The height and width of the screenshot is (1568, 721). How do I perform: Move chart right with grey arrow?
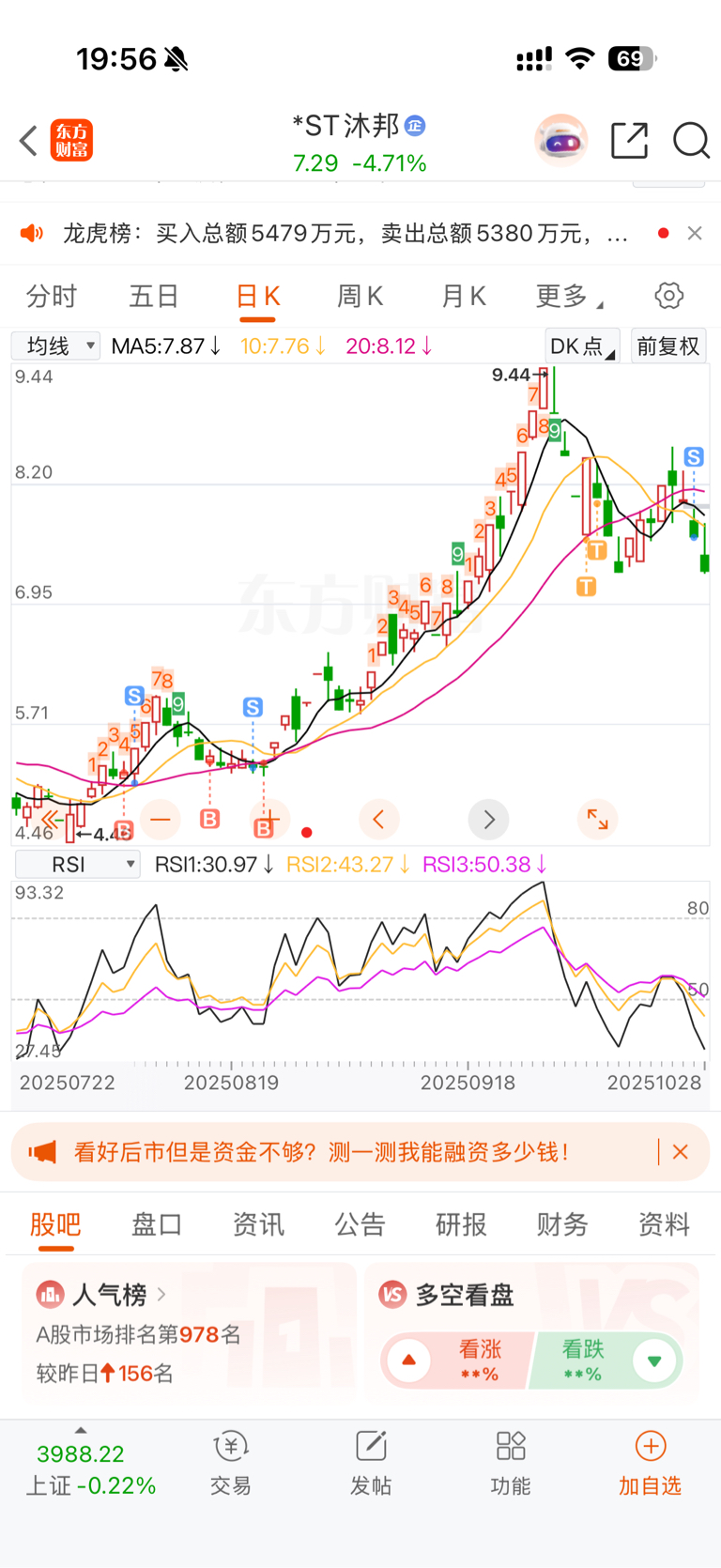(x=489, y=820)
